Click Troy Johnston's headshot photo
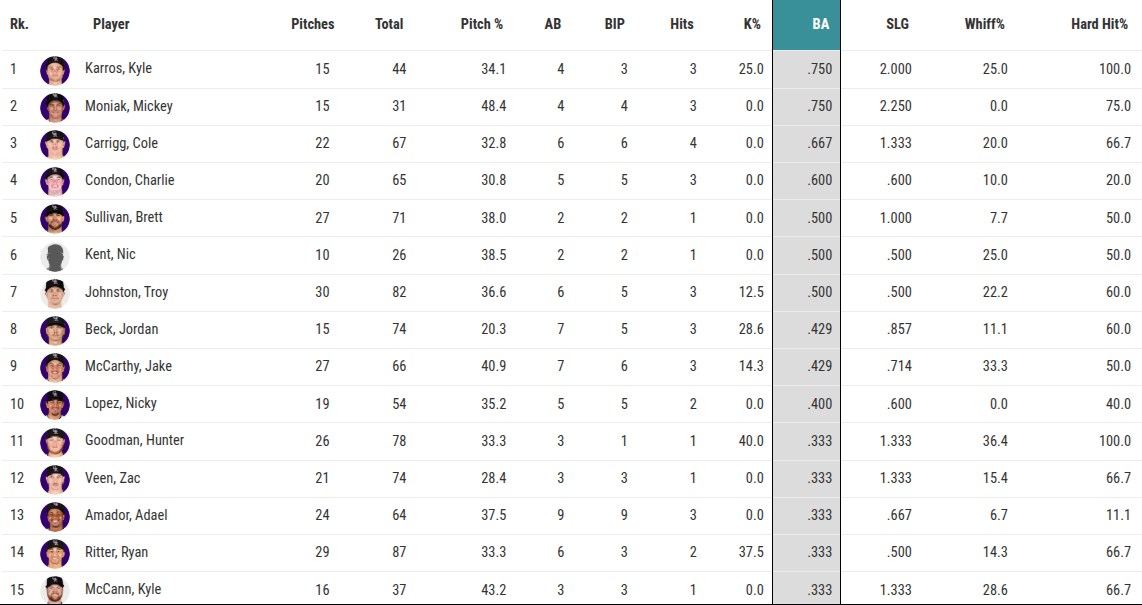This screenshot has height=605, width=1142. click(x=54, y=292)
